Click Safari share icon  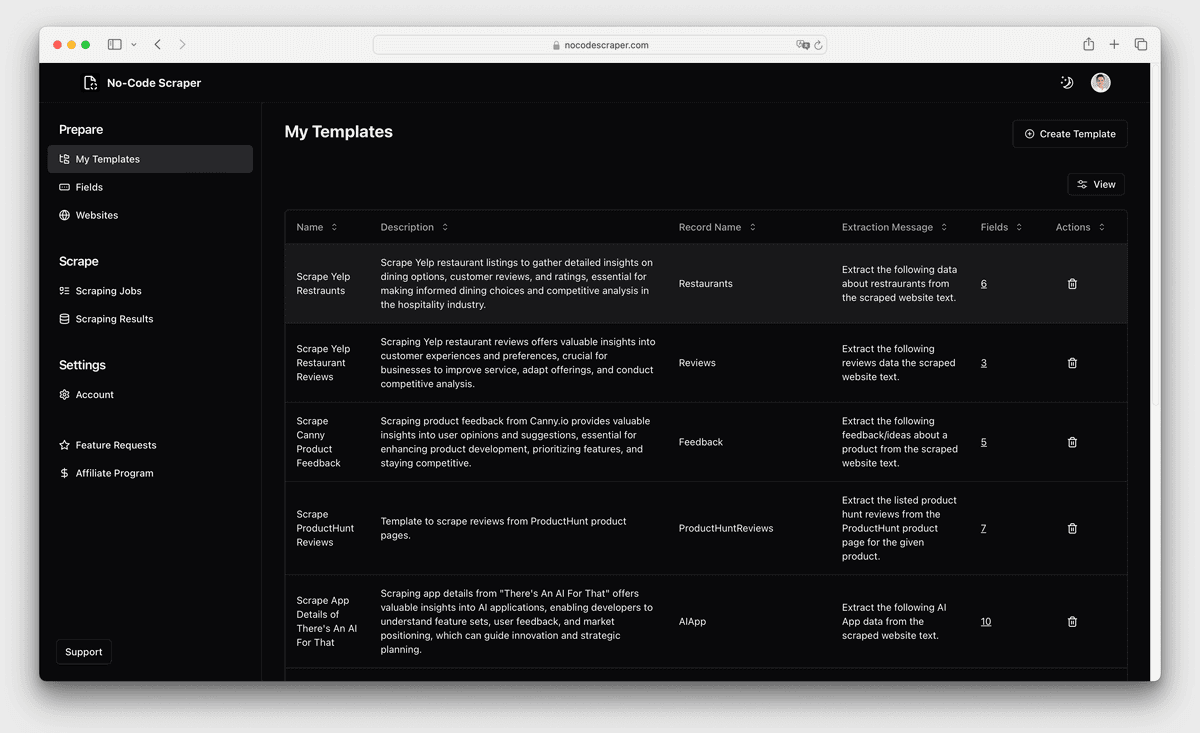1088,45
